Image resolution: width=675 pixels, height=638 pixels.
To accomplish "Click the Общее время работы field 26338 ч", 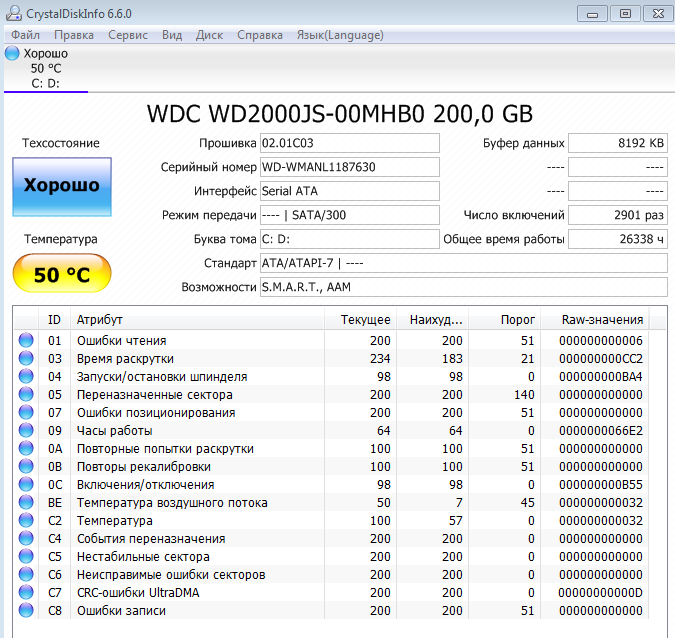I will coord(618,239).
